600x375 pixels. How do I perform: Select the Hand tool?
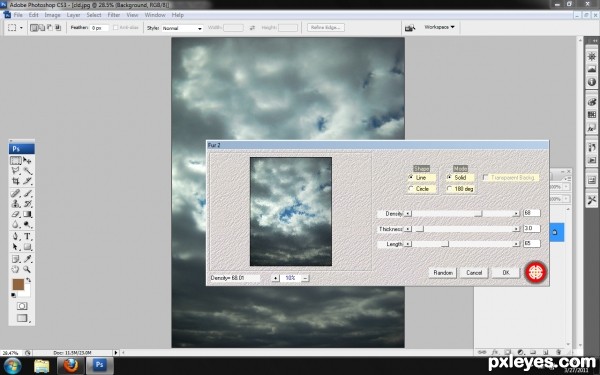coord(16,269)
